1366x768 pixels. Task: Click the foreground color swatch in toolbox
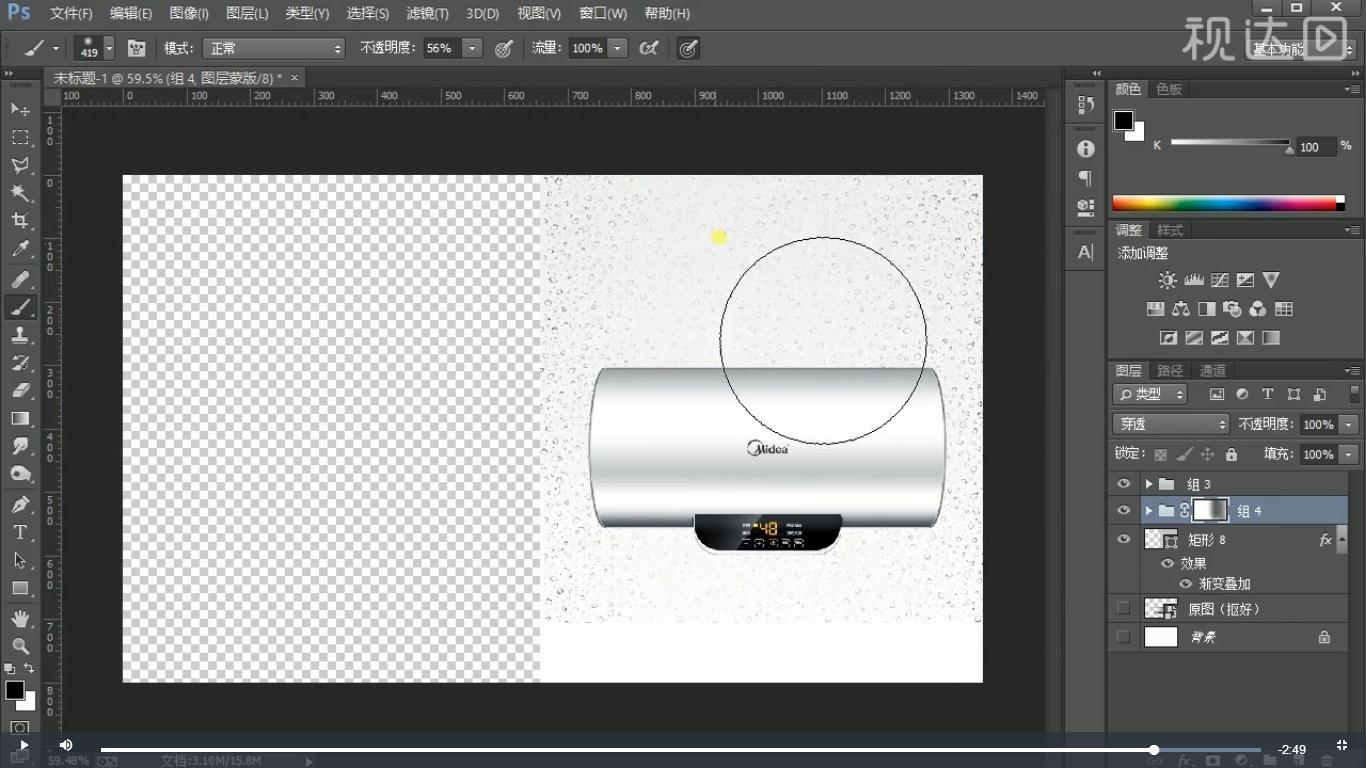(x=14, y=690)
